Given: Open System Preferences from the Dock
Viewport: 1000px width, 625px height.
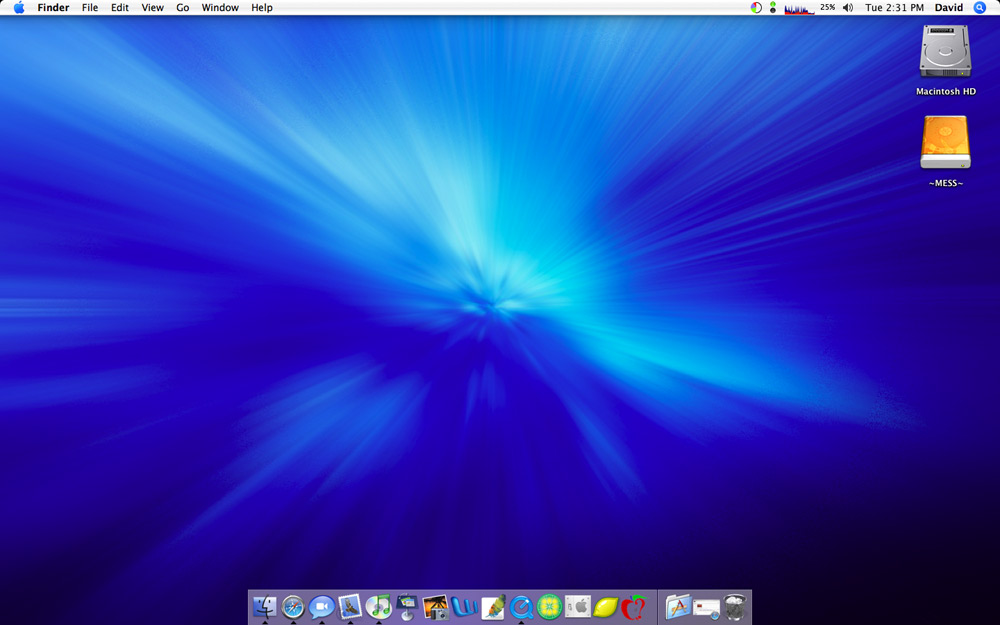Looking at the screenshot, I should pyautogui.click(x=578, y=607).
